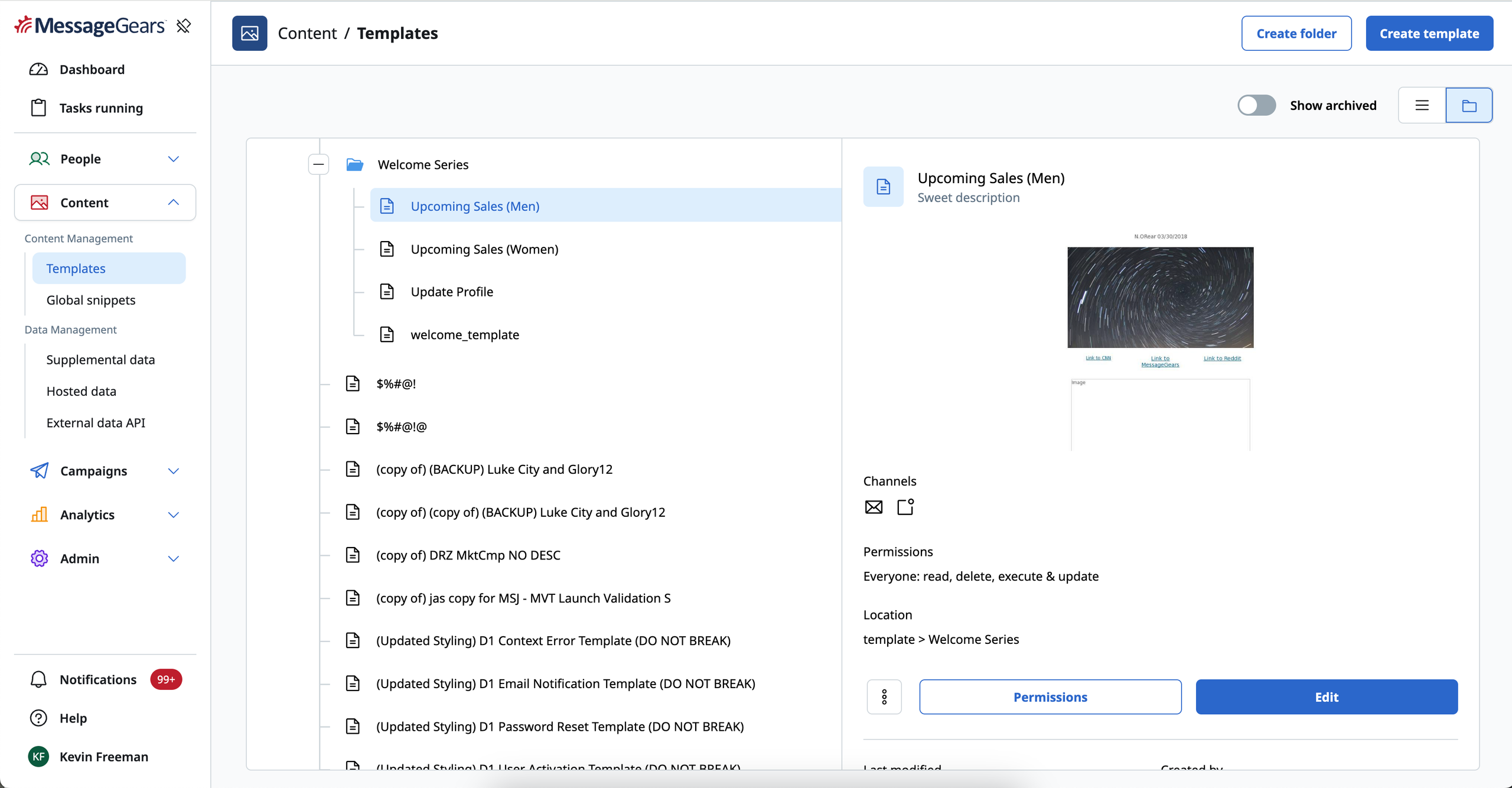Click the Content header image icon
The image size is (1512, 788).
[x=250, y=33]
